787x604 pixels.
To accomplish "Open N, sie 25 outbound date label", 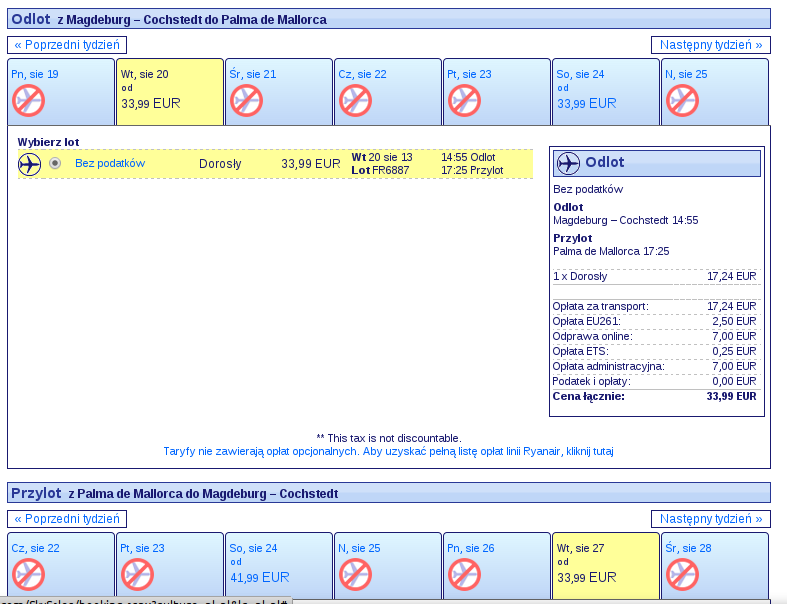I will click(x=686, y=74).
